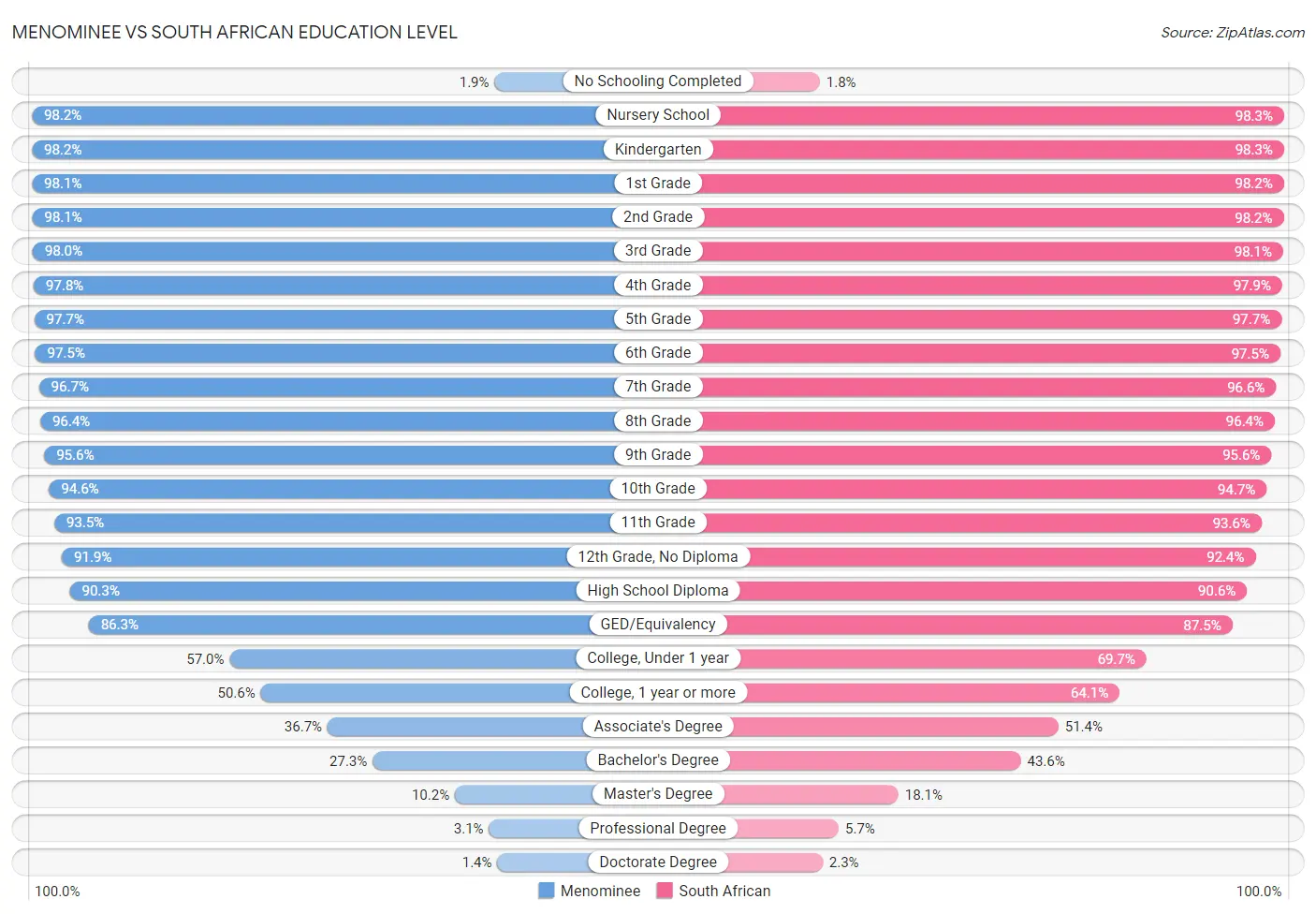
Task: Click the Nursery School category label
Action: click(658, 115)
